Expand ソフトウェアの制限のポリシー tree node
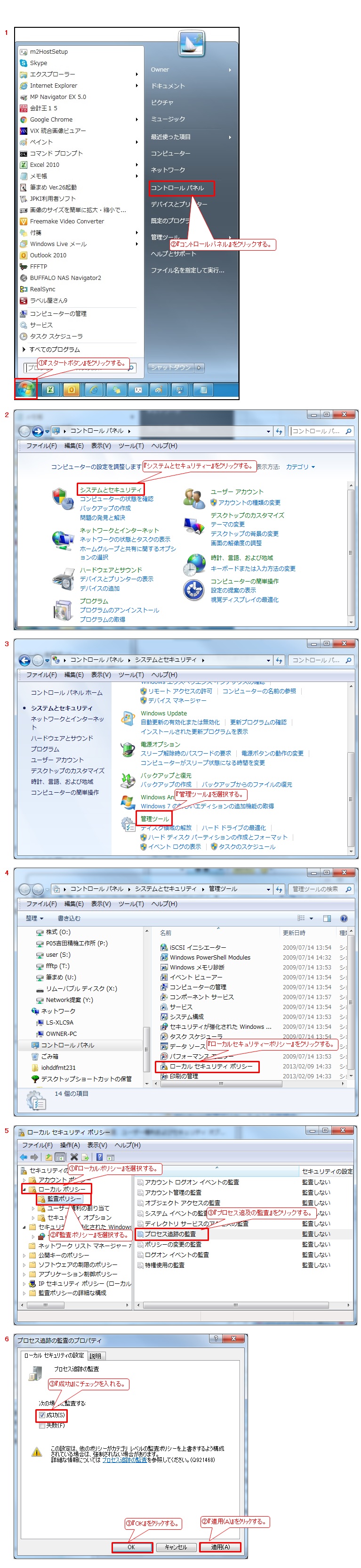The width and height of the screenshot is (361, 1568). click(x=25, y=1265)
